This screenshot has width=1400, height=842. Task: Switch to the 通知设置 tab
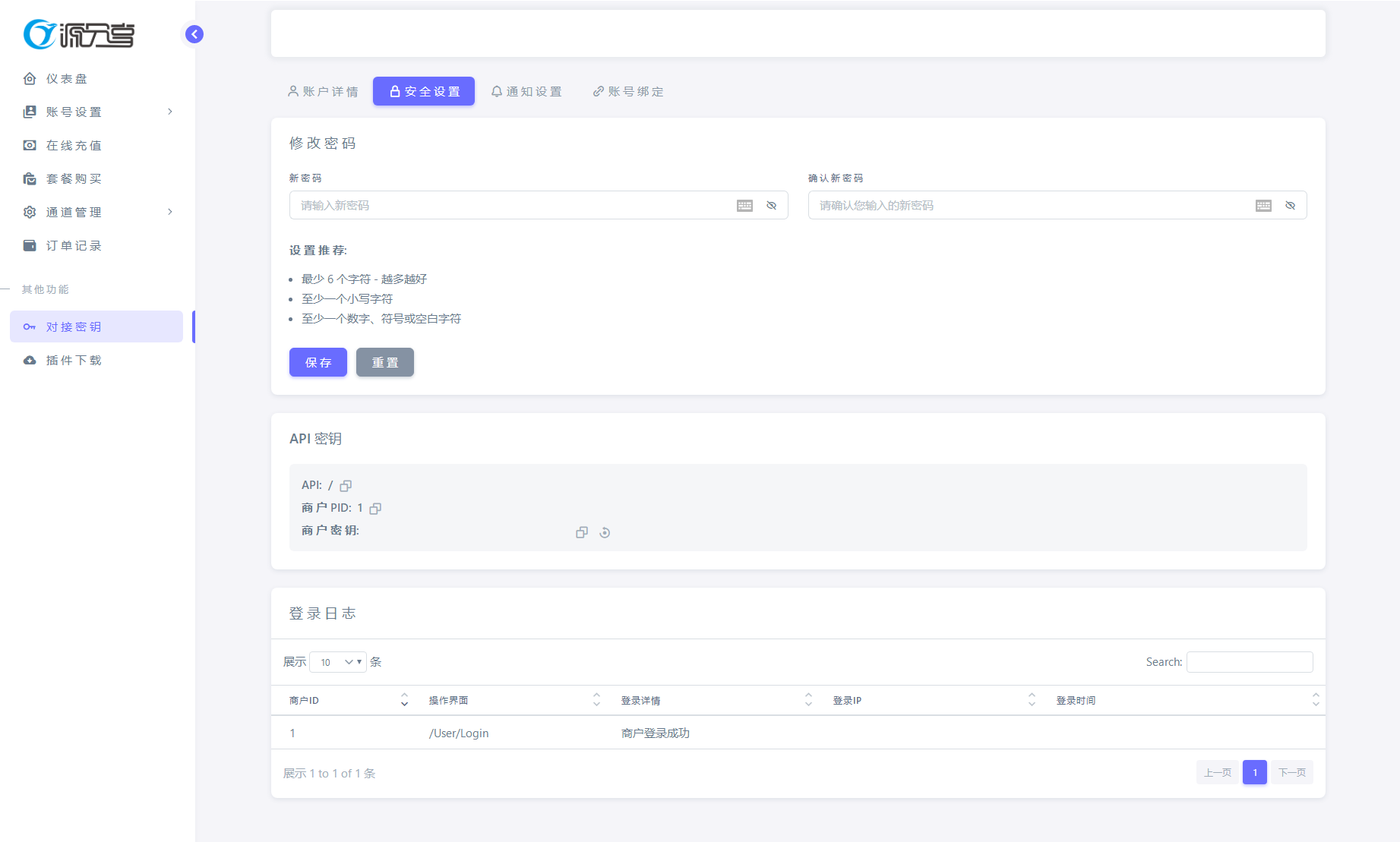click(526, 92)
